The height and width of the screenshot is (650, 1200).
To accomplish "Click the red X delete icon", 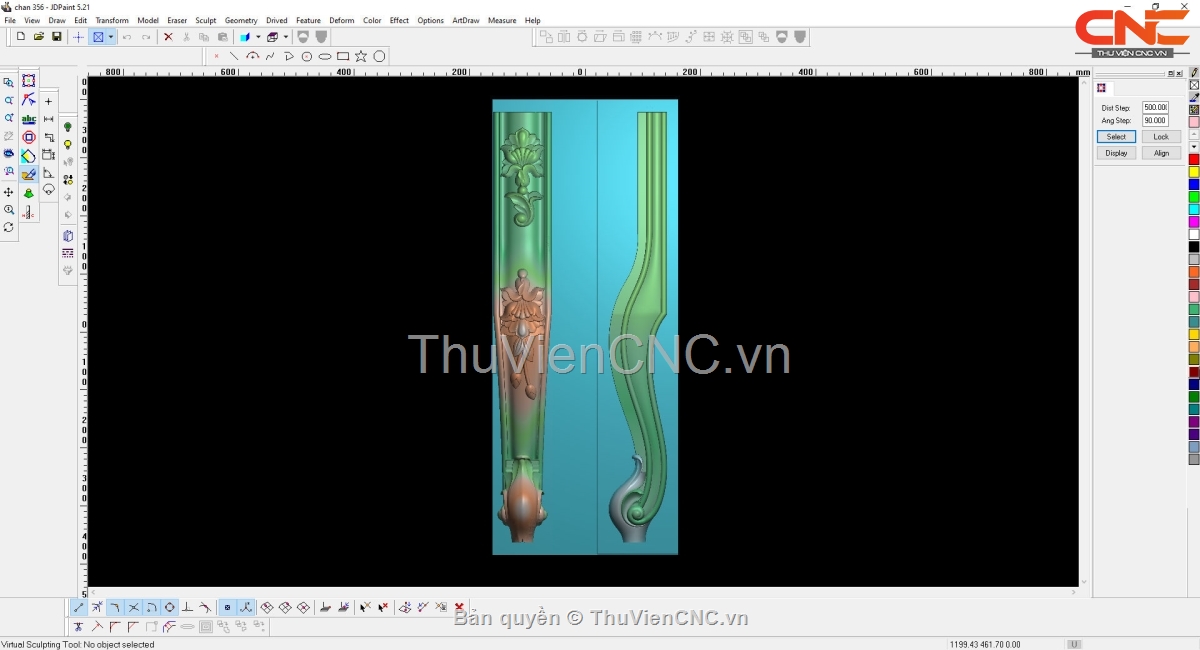I will (168, 37).
